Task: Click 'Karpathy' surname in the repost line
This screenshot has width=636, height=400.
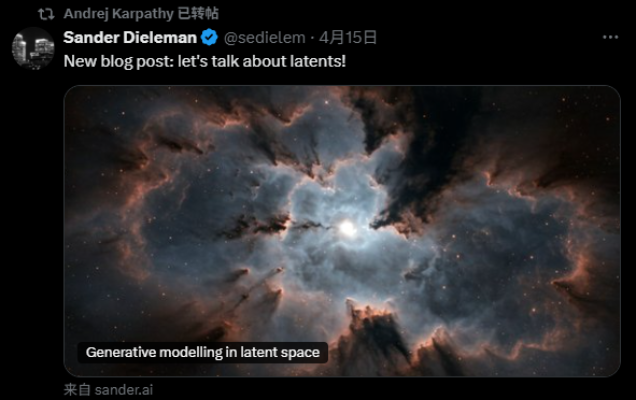Action: [x=143, y=14]
